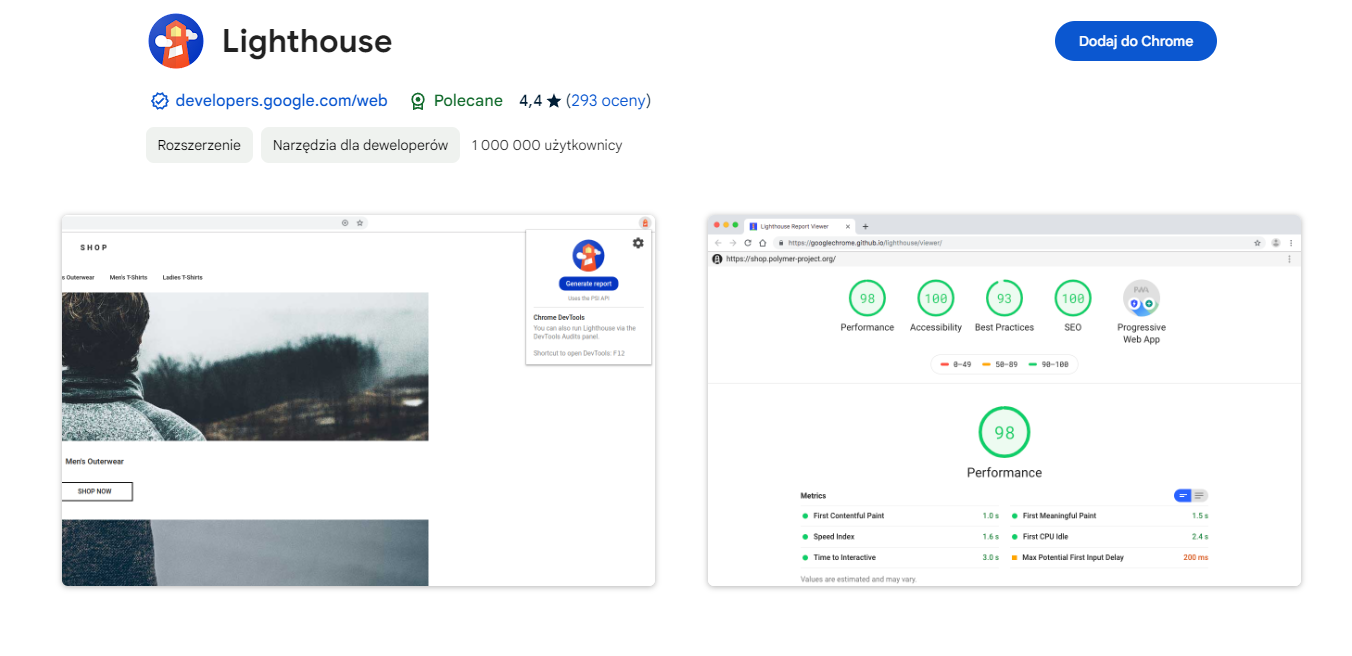
Task: Add the extension with Dodaj do Chrome
Action: [1136, 41]
